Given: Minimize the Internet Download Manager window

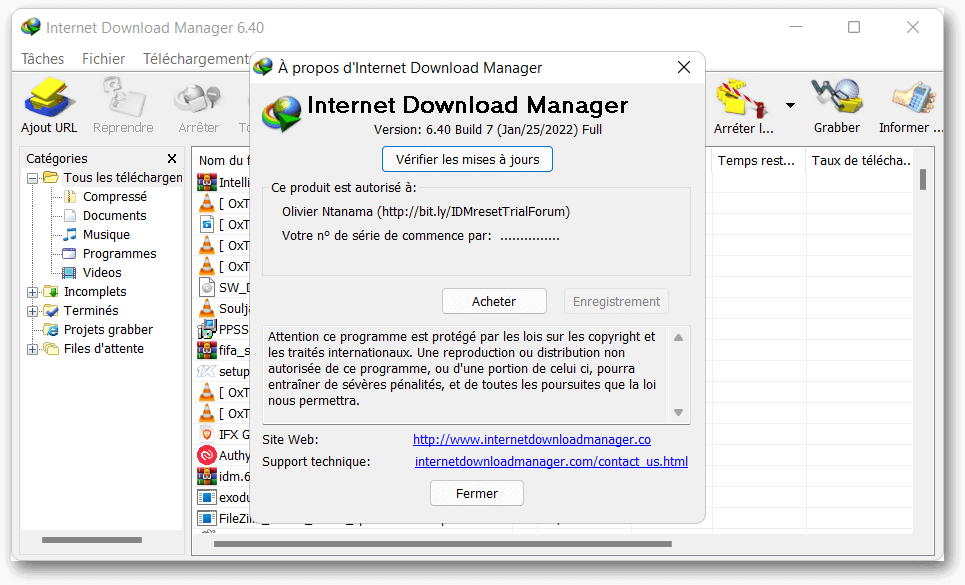Looking at the screenshot, I should click(796, 27).
